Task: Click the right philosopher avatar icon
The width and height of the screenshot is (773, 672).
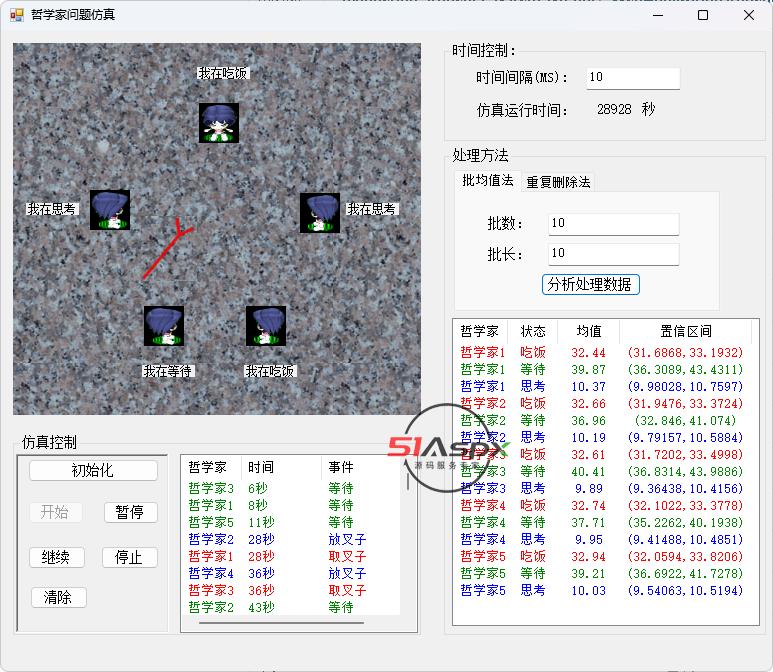Action: [320, 213]
